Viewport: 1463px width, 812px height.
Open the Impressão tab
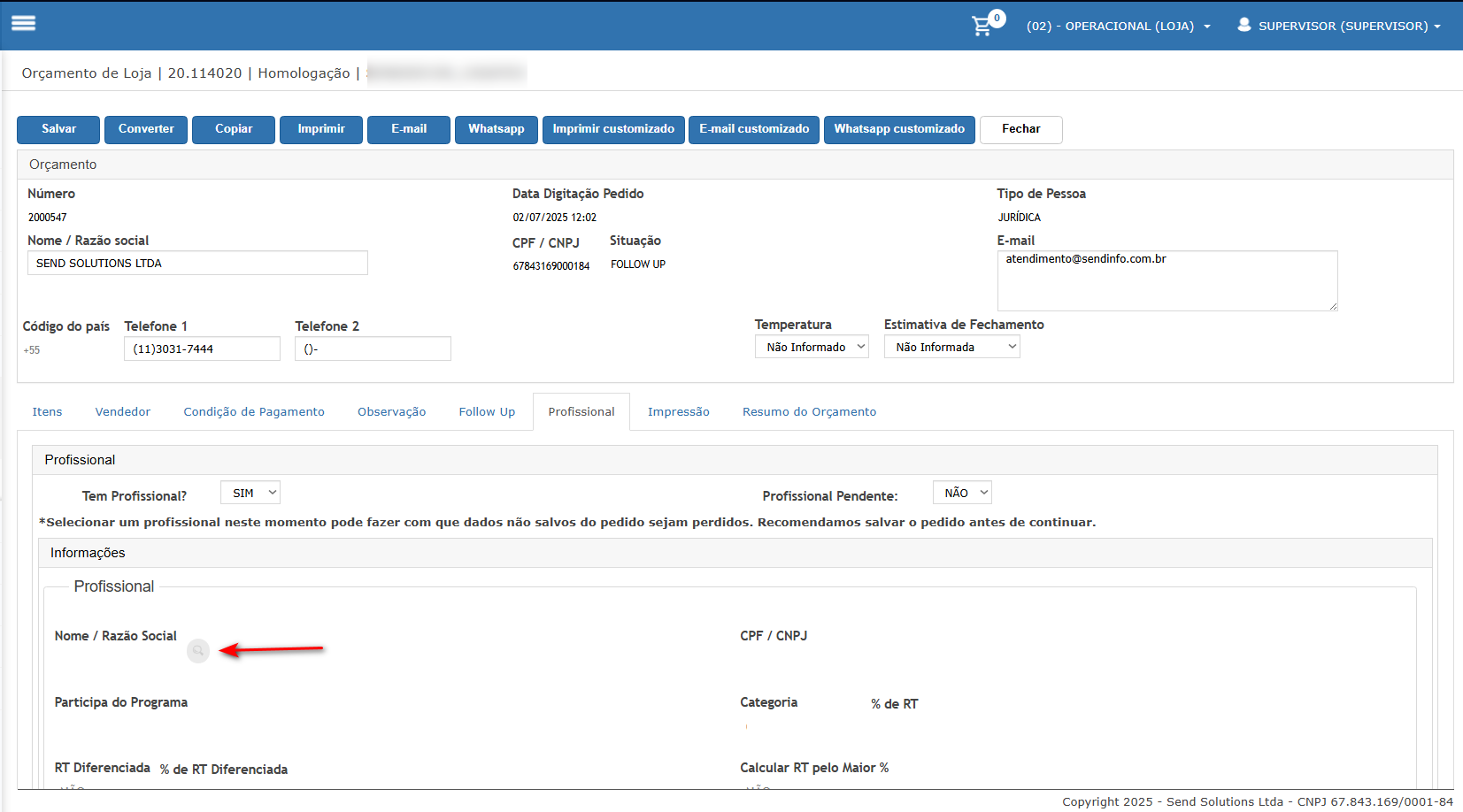679,412
